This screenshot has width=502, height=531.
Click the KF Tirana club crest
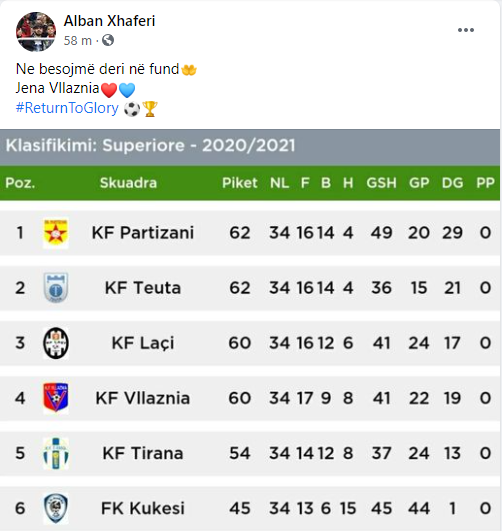pyautogui.click(x=56, y=453)
